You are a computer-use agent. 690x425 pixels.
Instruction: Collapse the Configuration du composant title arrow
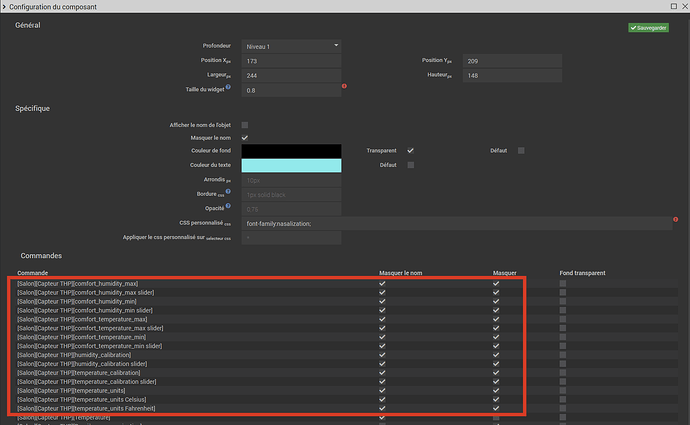(x=4, y=7)
